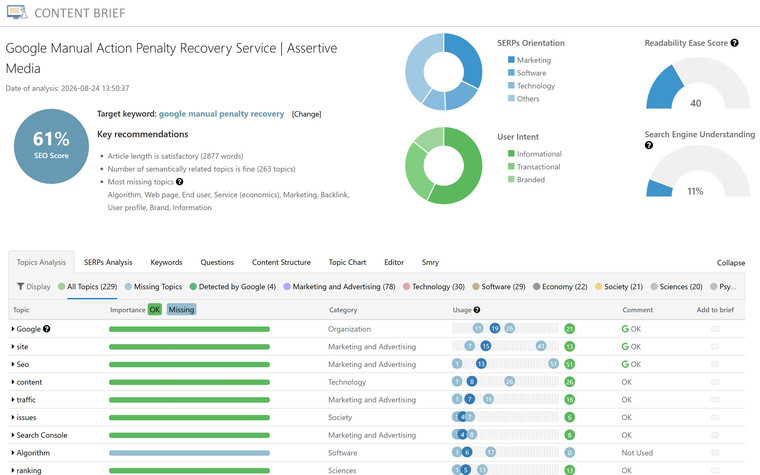The width and height of the screenshot is (760, 475).
Task: Filter by Detected by Google (4)
Action: pos(233,286)
